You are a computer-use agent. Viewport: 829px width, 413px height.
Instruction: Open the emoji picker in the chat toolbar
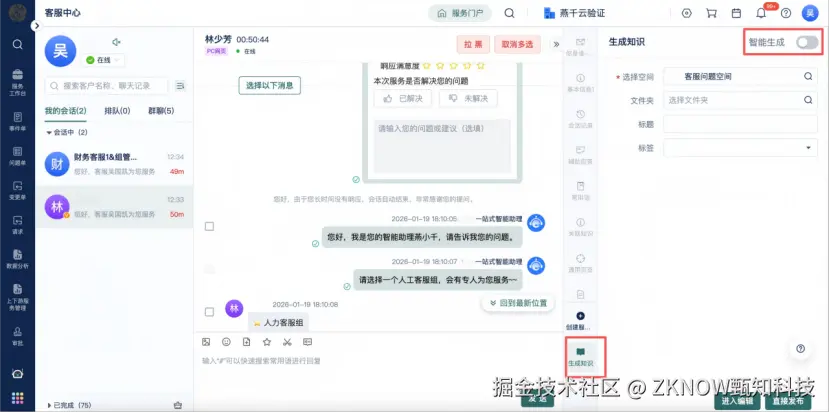pos(226,342)
